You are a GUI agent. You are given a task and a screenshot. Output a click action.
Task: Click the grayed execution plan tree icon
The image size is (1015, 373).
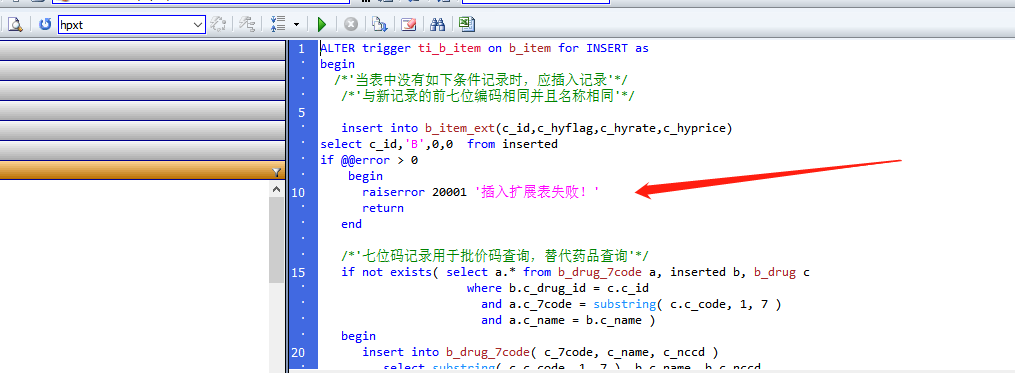(247, 25)
